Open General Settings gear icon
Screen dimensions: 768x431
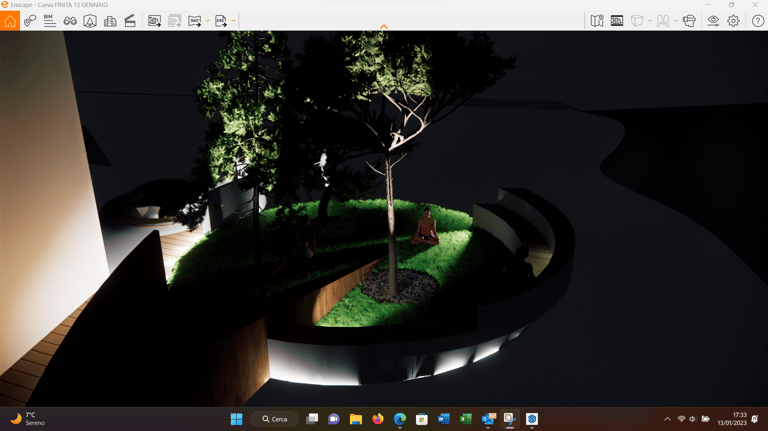tap(733, 21)
